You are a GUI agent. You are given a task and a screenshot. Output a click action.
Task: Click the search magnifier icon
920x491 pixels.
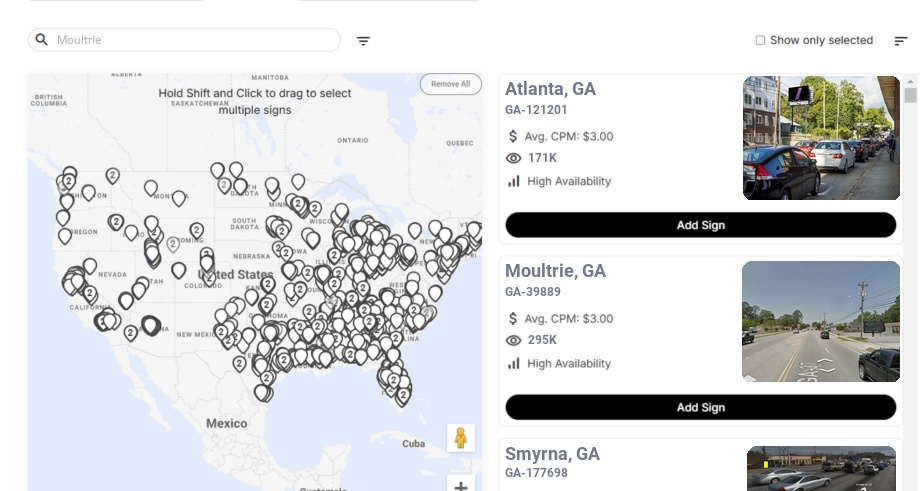click(x=42, y=40)
